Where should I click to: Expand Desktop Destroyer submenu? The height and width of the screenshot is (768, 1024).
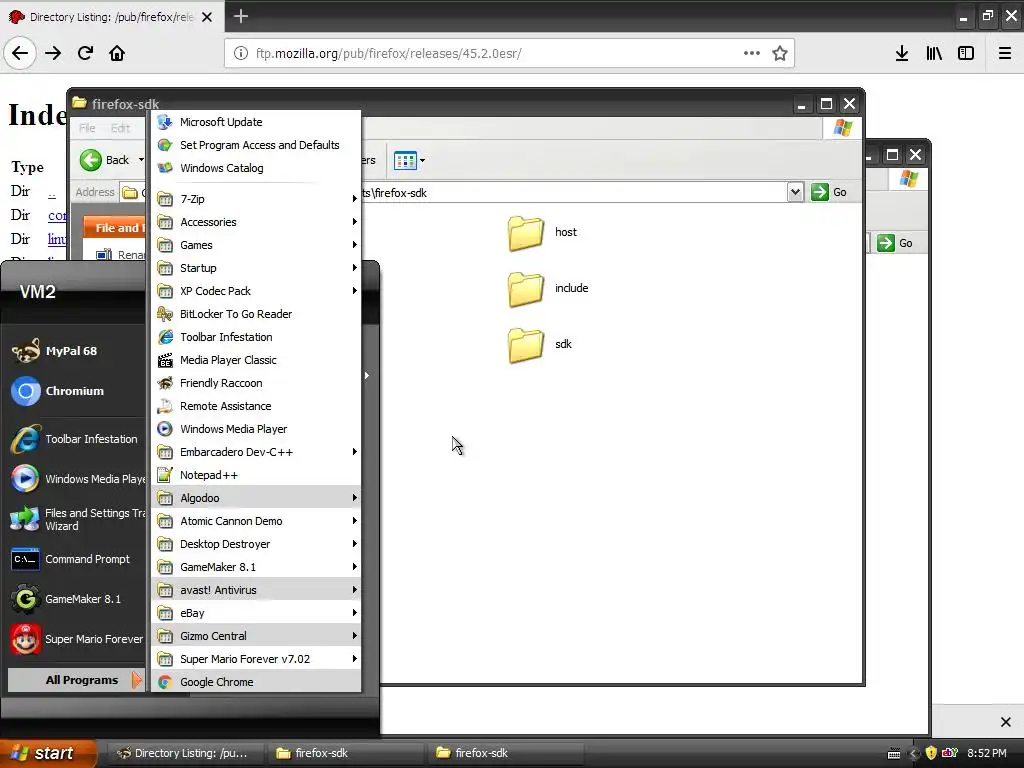coord(256,544)
